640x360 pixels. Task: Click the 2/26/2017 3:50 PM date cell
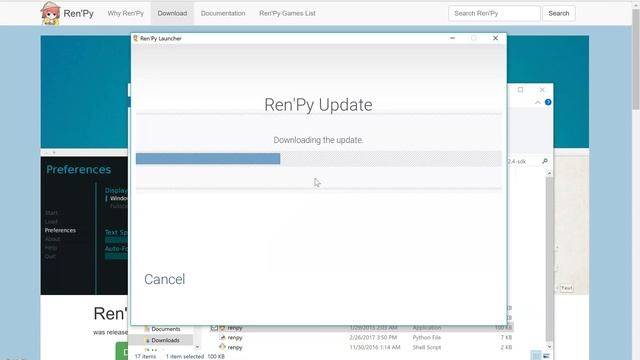pos(373,338)
